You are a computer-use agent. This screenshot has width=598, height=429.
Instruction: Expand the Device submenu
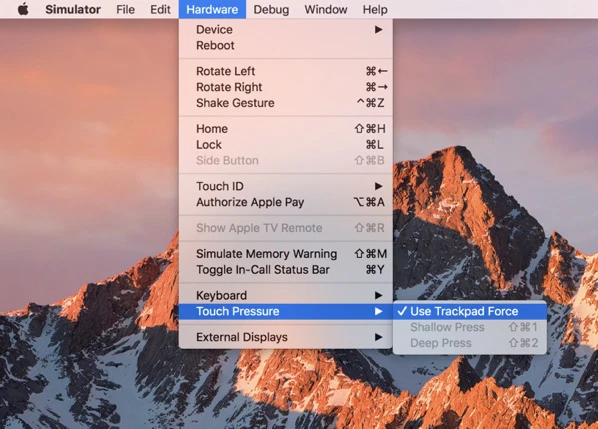pos(286,29)
